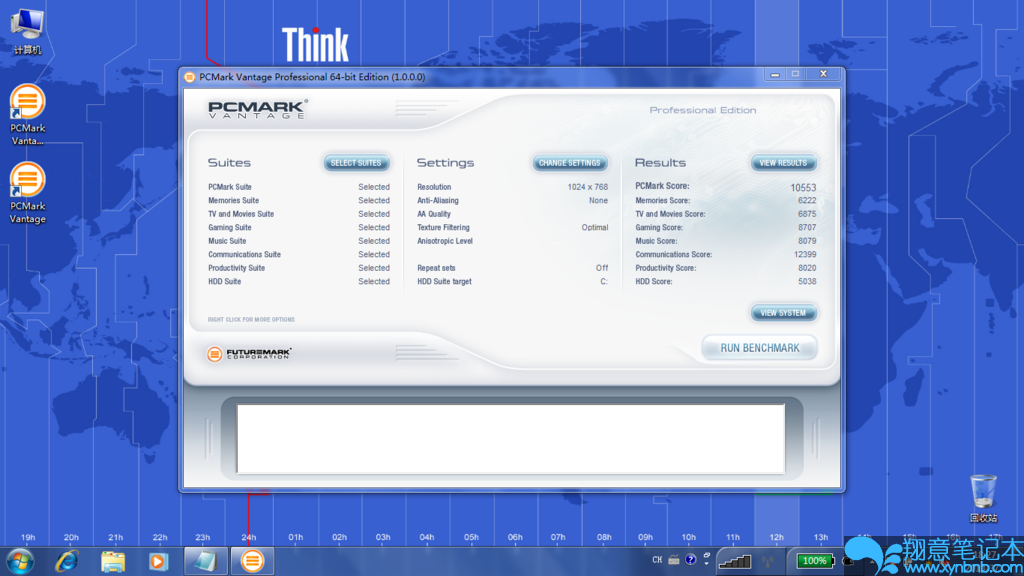Open Windows Explorer folder in taskbar

pyautogui.click(x=113, y=561)
